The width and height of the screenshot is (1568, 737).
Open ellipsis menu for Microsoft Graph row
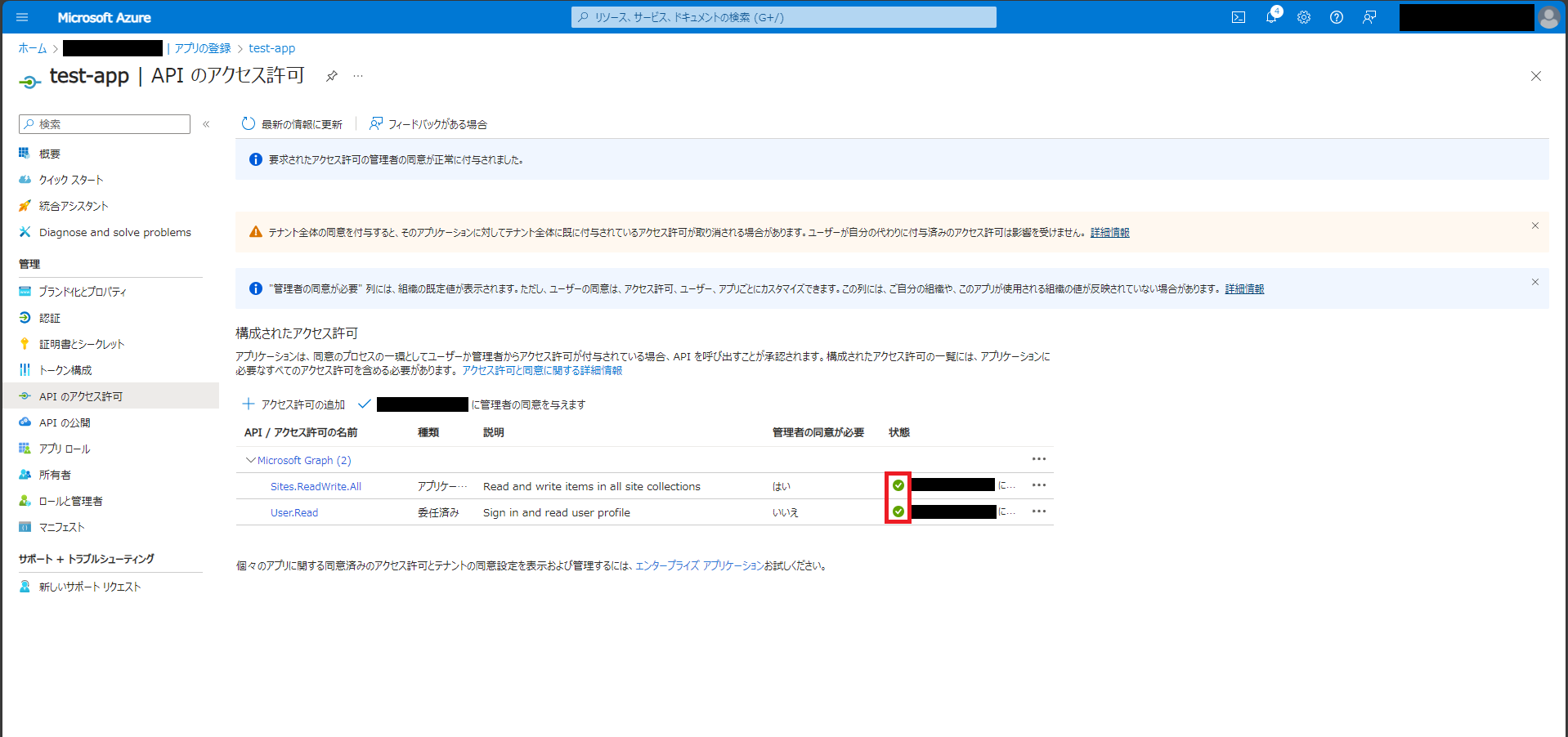tap(1039, 459)
